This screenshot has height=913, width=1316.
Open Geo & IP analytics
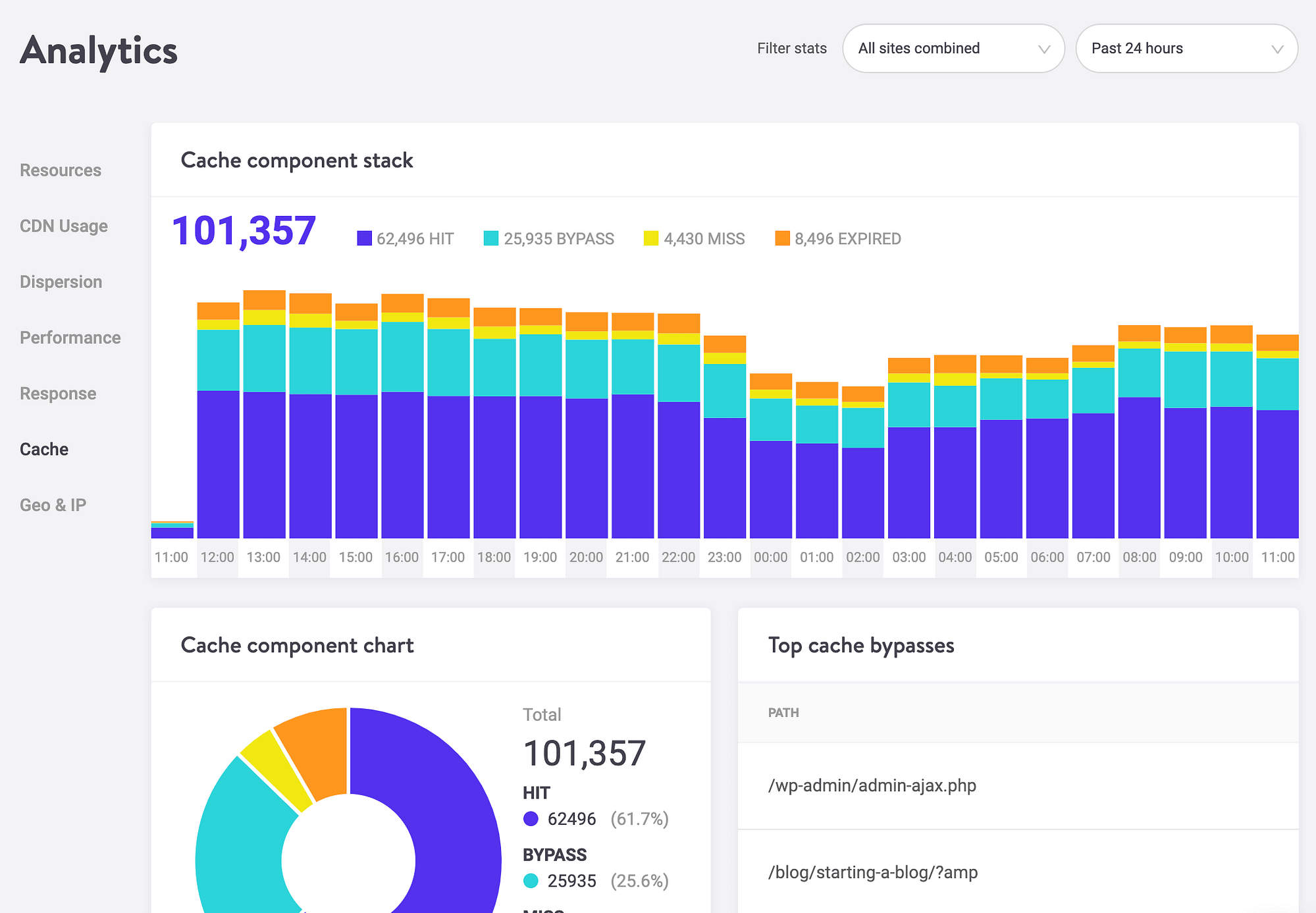(x=53, y=506)
